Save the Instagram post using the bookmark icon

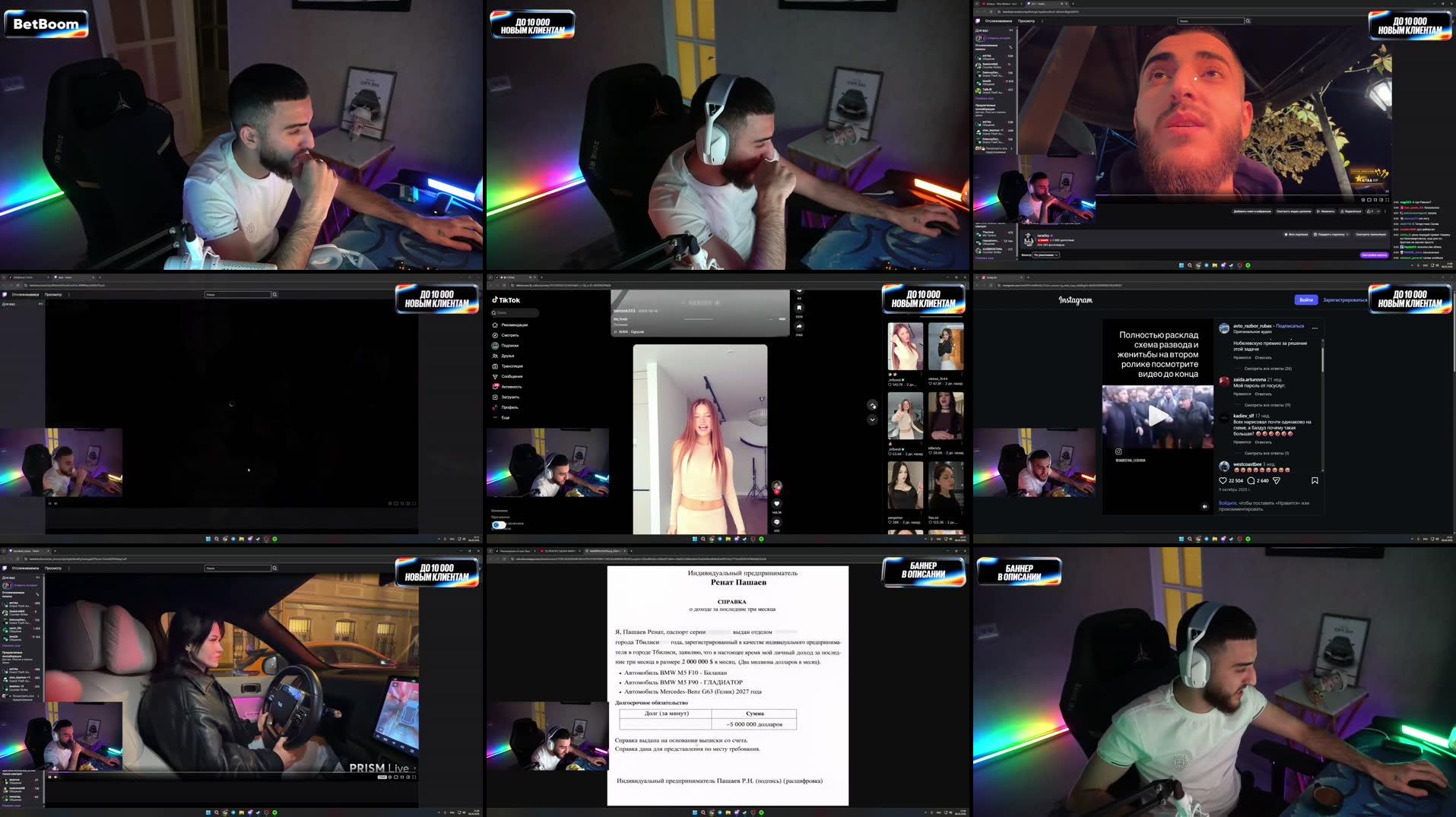pyautogui.click(x=1315, y=480)
